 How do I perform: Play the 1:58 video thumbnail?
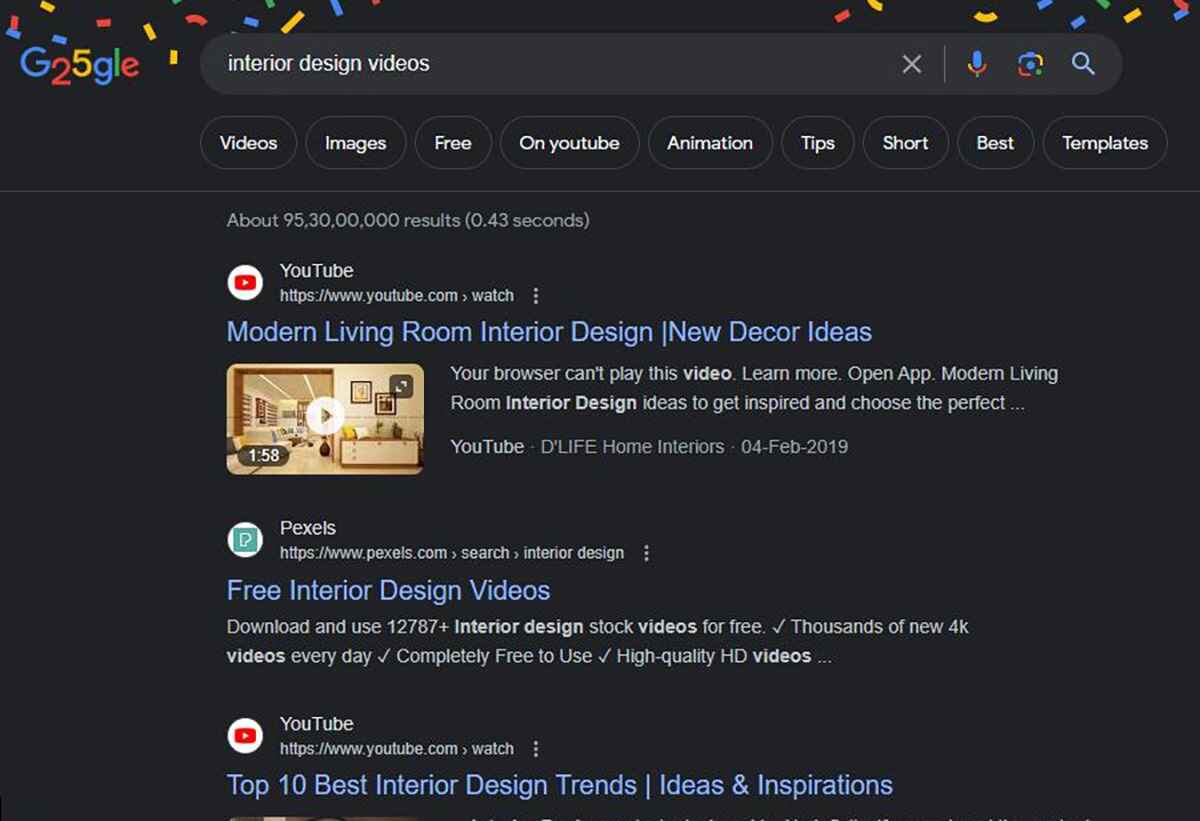(x=325, y=418)
